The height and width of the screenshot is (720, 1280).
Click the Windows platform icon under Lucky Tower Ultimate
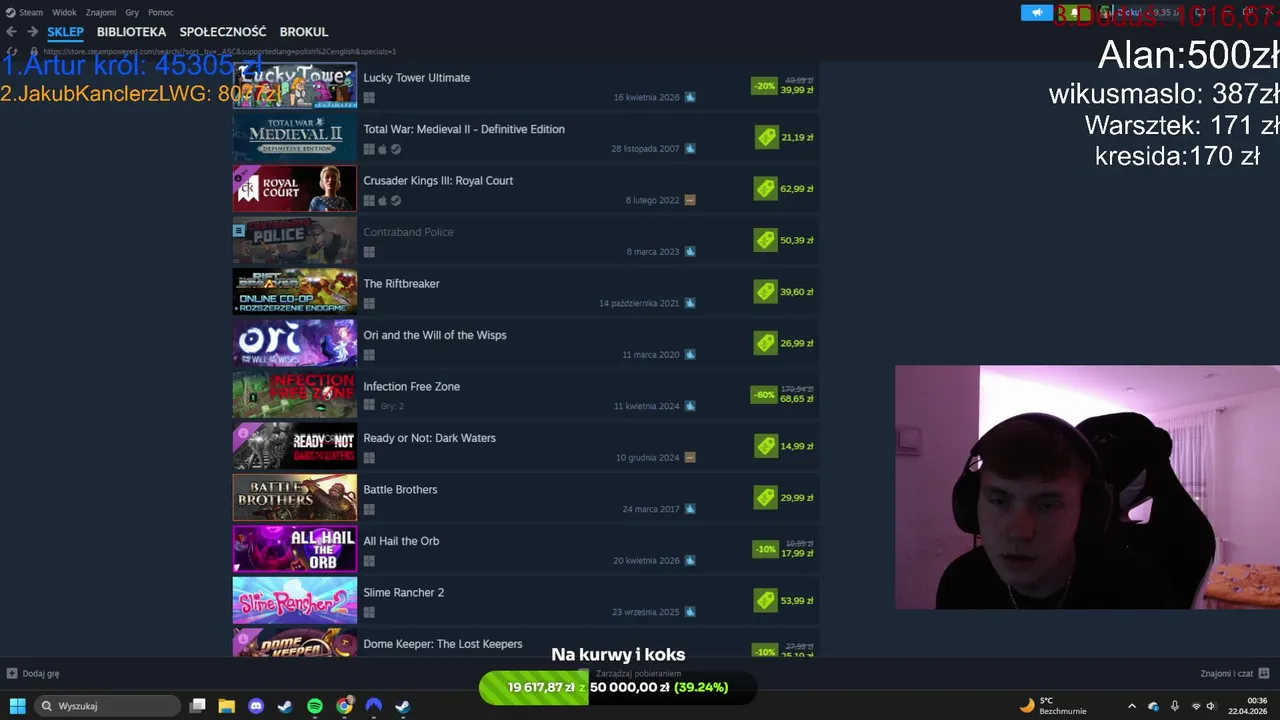pos(369,98)
